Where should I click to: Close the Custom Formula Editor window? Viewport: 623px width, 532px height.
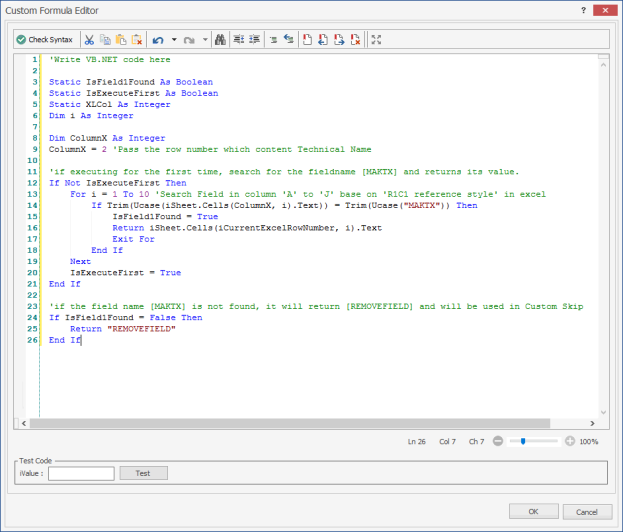point(605,10)
